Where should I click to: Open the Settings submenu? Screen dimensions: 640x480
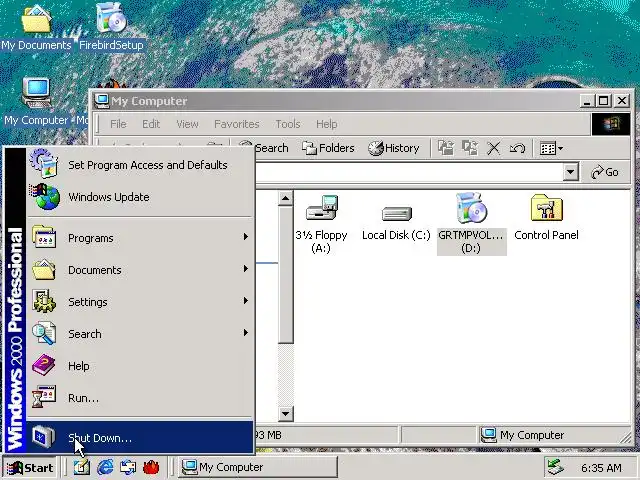[140, 302]
